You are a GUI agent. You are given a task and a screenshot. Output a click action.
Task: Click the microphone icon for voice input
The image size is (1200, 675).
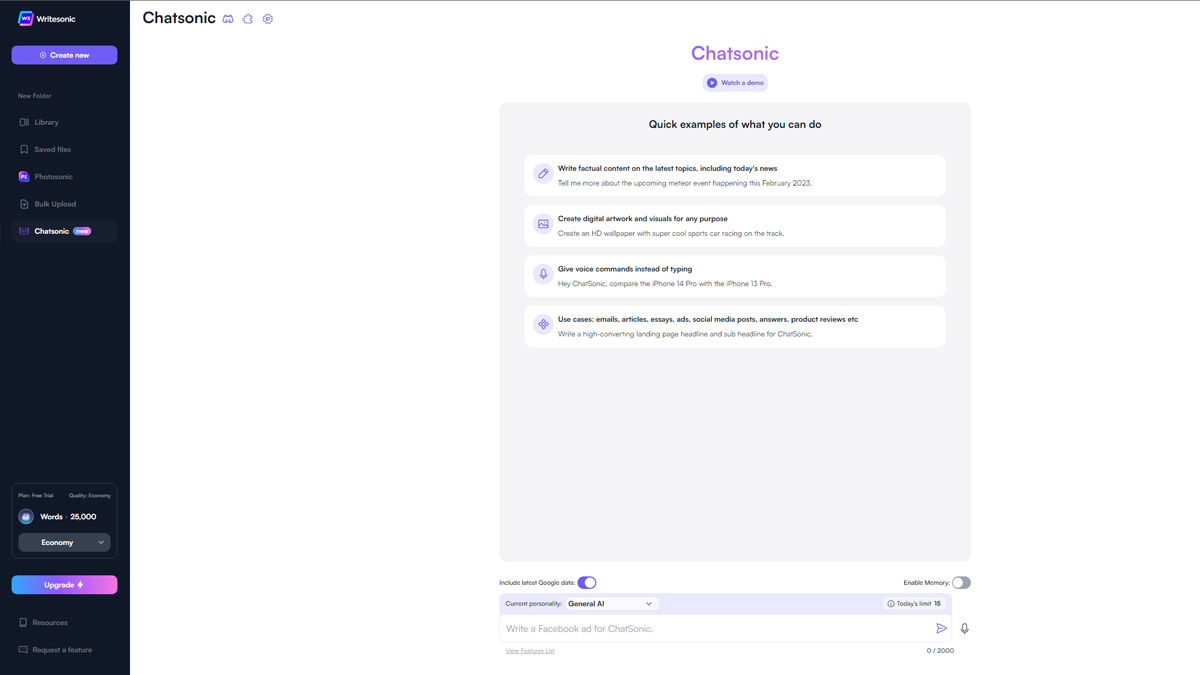point(964,629)
